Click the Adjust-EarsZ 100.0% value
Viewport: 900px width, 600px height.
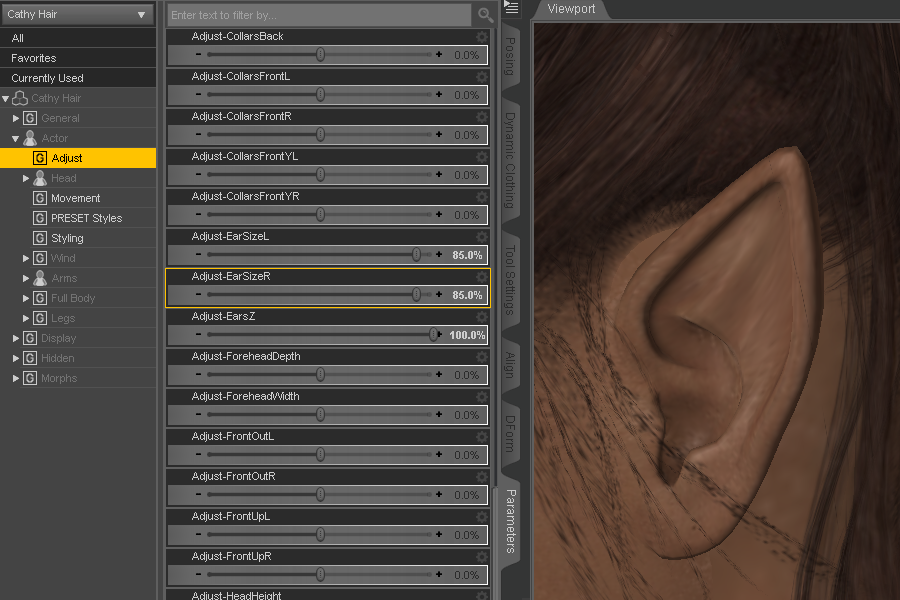pos(467,335)
